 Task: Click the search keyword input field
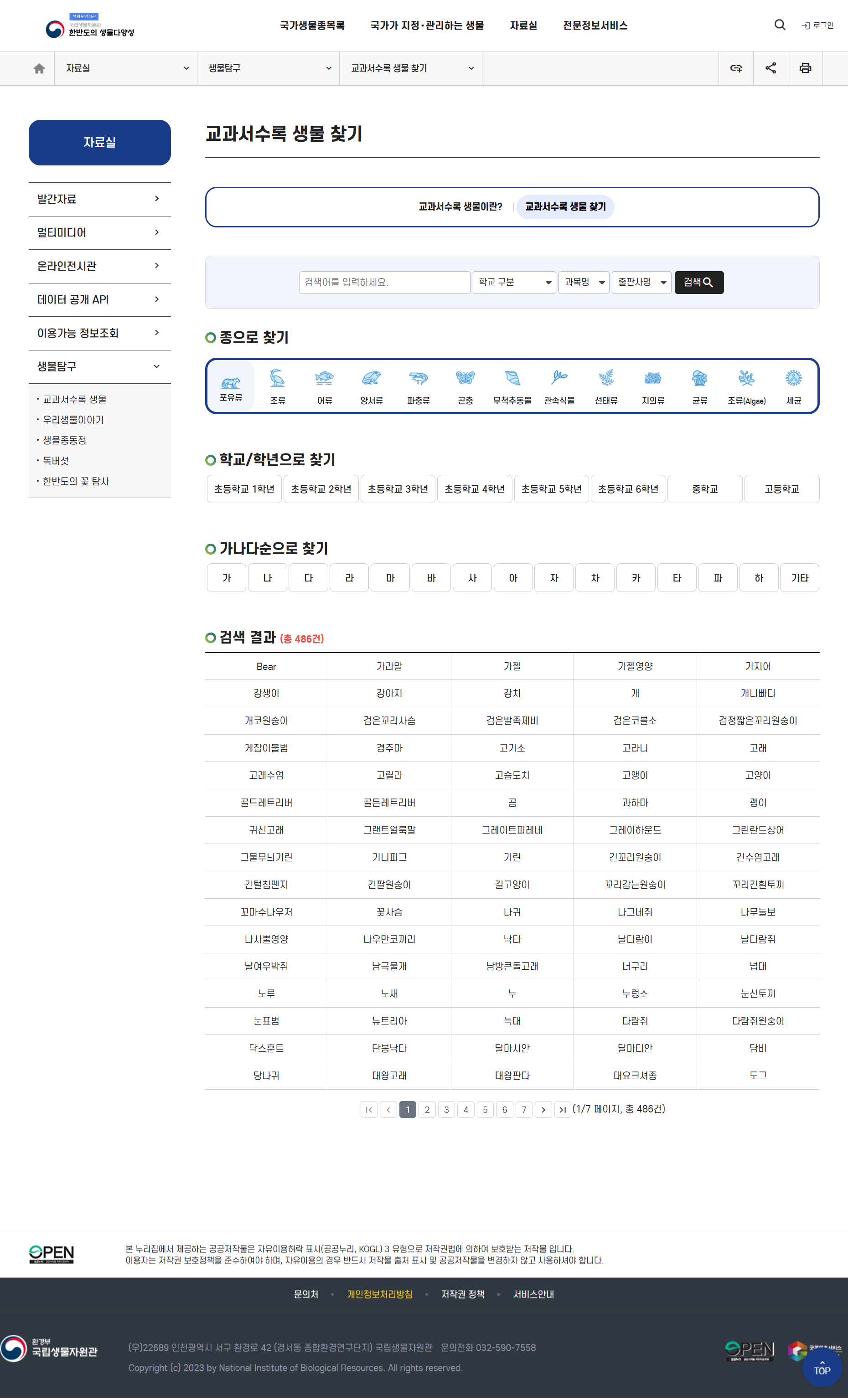click(385, 283)
